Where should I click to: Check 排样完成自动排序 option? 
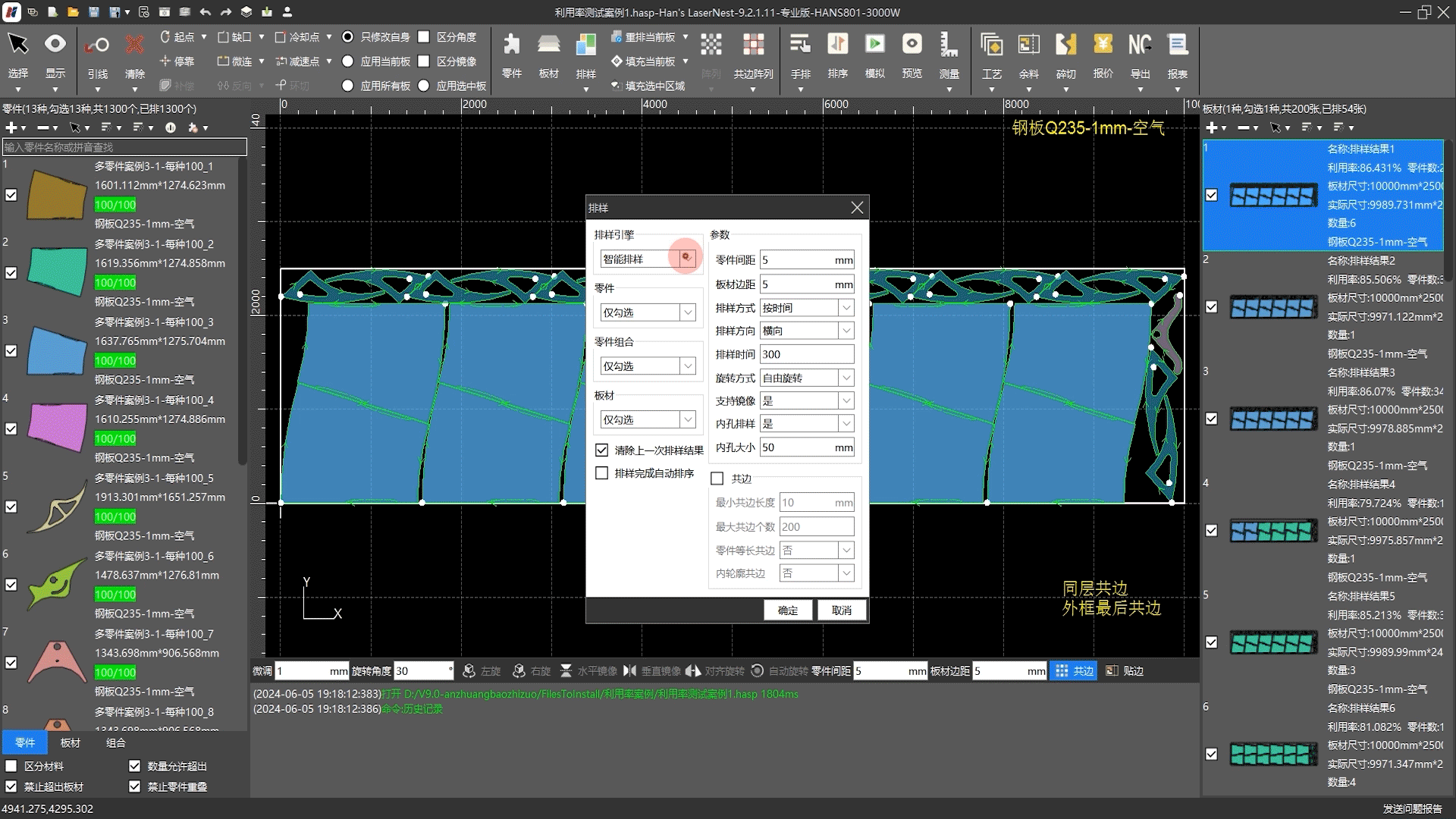point(602,473)
